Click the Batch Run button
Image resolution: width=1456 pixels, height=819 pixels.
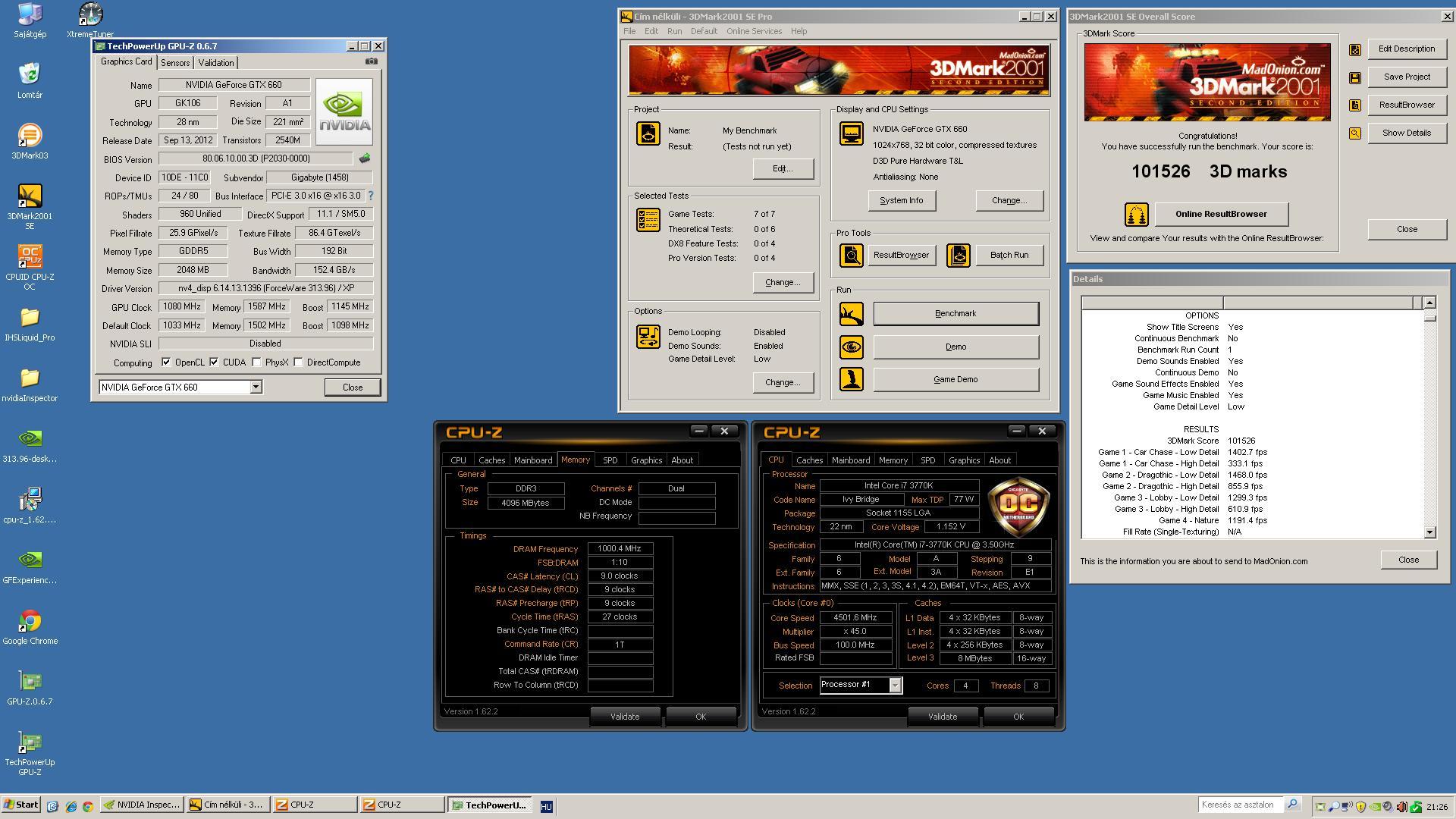[1009, 256]
